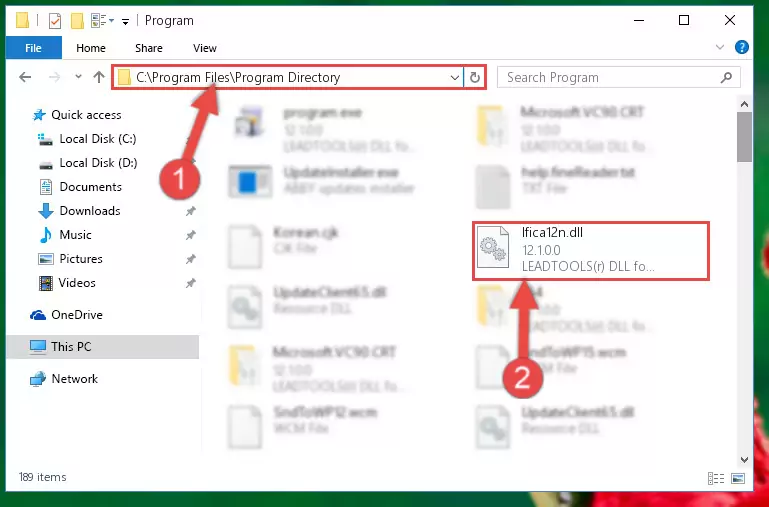Viewport: 769px width, 507px height.
Task: Open the View ribbon tab
Action: 205,48
